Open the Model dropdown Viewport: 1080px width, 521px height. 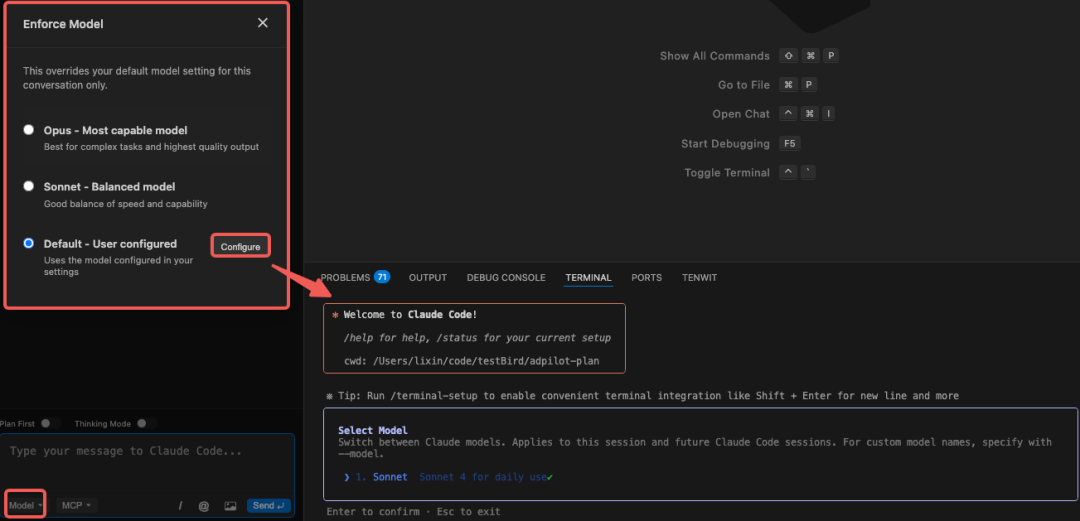point(26,505)
